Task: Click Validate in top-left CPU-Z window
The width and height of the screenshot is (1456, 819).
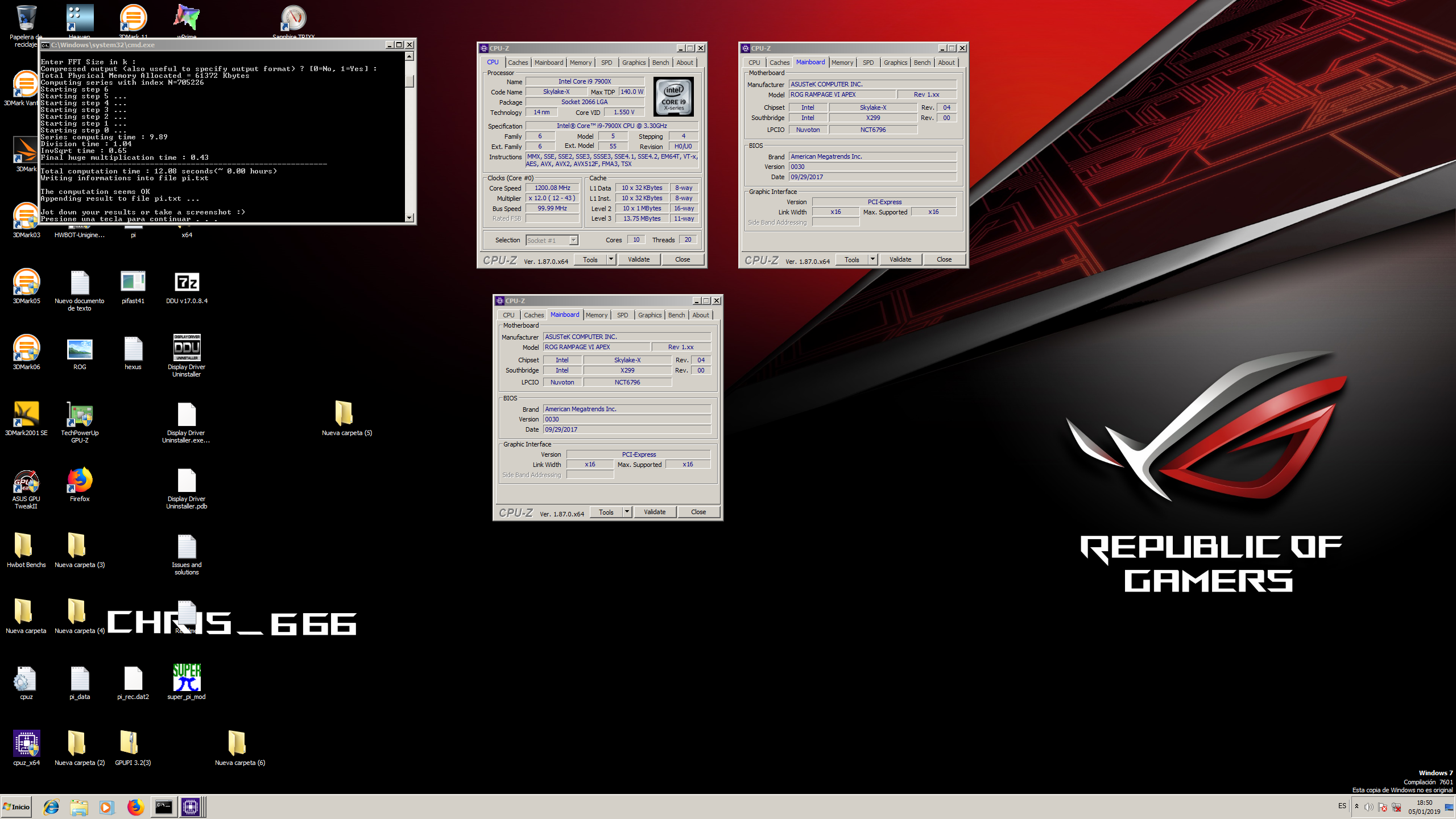Action: click(x=639, y=259)
